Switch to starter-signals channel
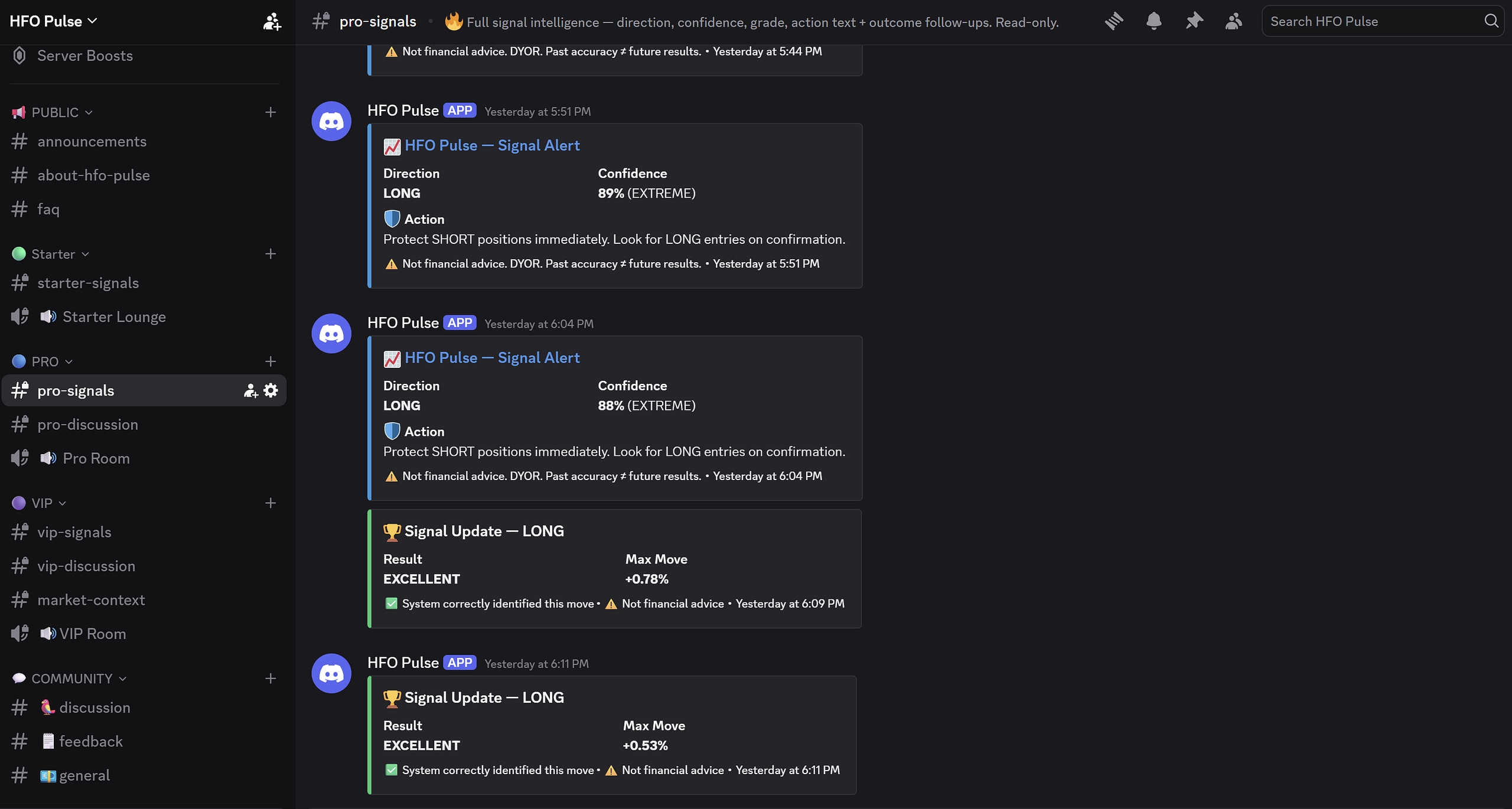Screen dimensions: 1512x809 click(144, 283)
